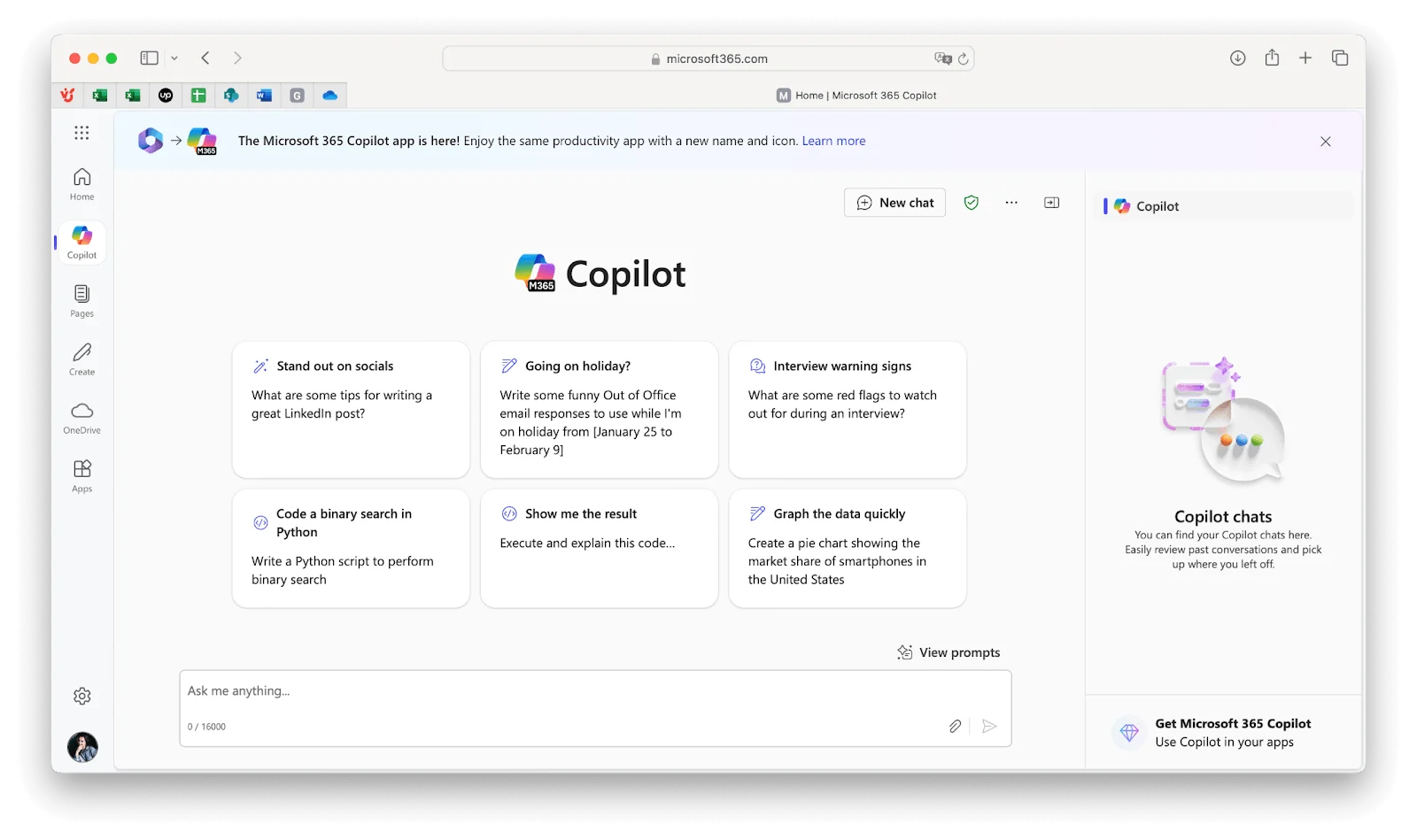Viewport: 1417px width, 840px height.
Task: Choose Code a binary search prompt
Action: tap(351, 548)
